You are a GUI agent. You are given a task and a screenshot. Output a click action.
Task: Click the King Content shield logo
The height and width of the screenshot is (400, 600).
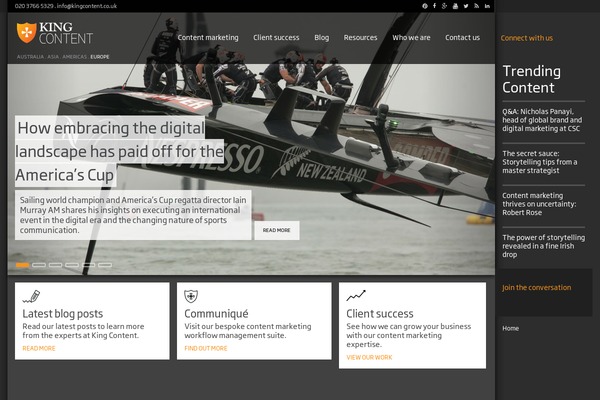click(x=26, y=33)
